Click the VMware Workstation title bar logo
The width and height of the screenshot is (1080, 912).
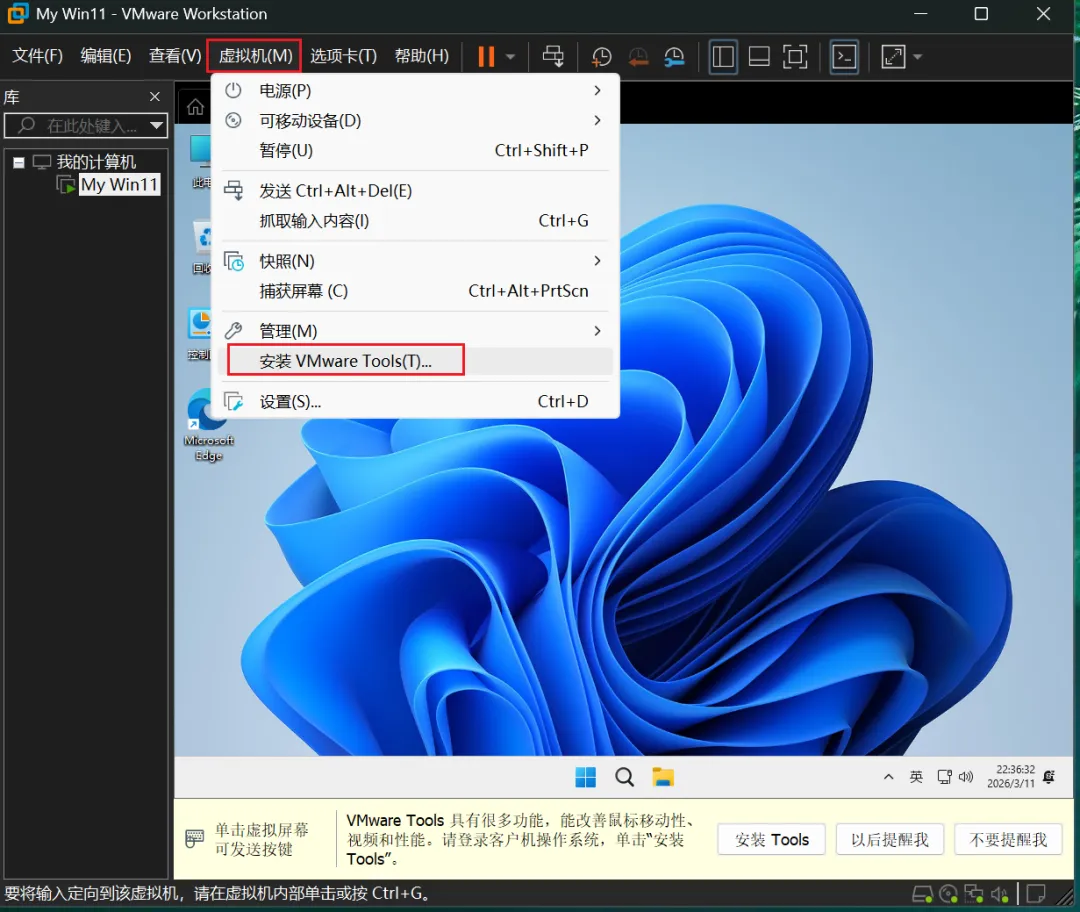[18, 13]
